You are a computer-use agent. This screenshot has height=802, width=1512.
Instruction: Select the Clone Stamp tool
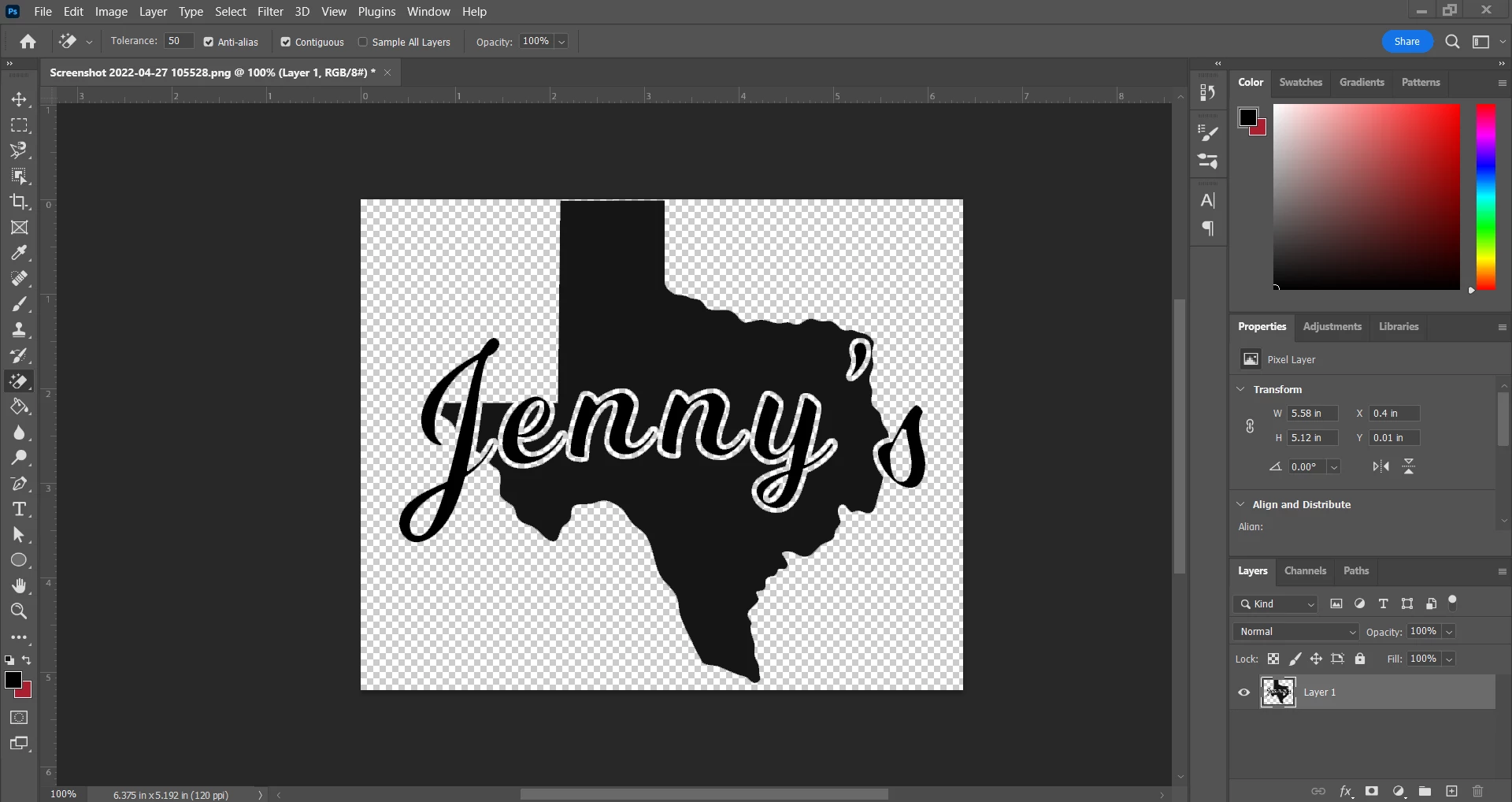click(19, 329)
